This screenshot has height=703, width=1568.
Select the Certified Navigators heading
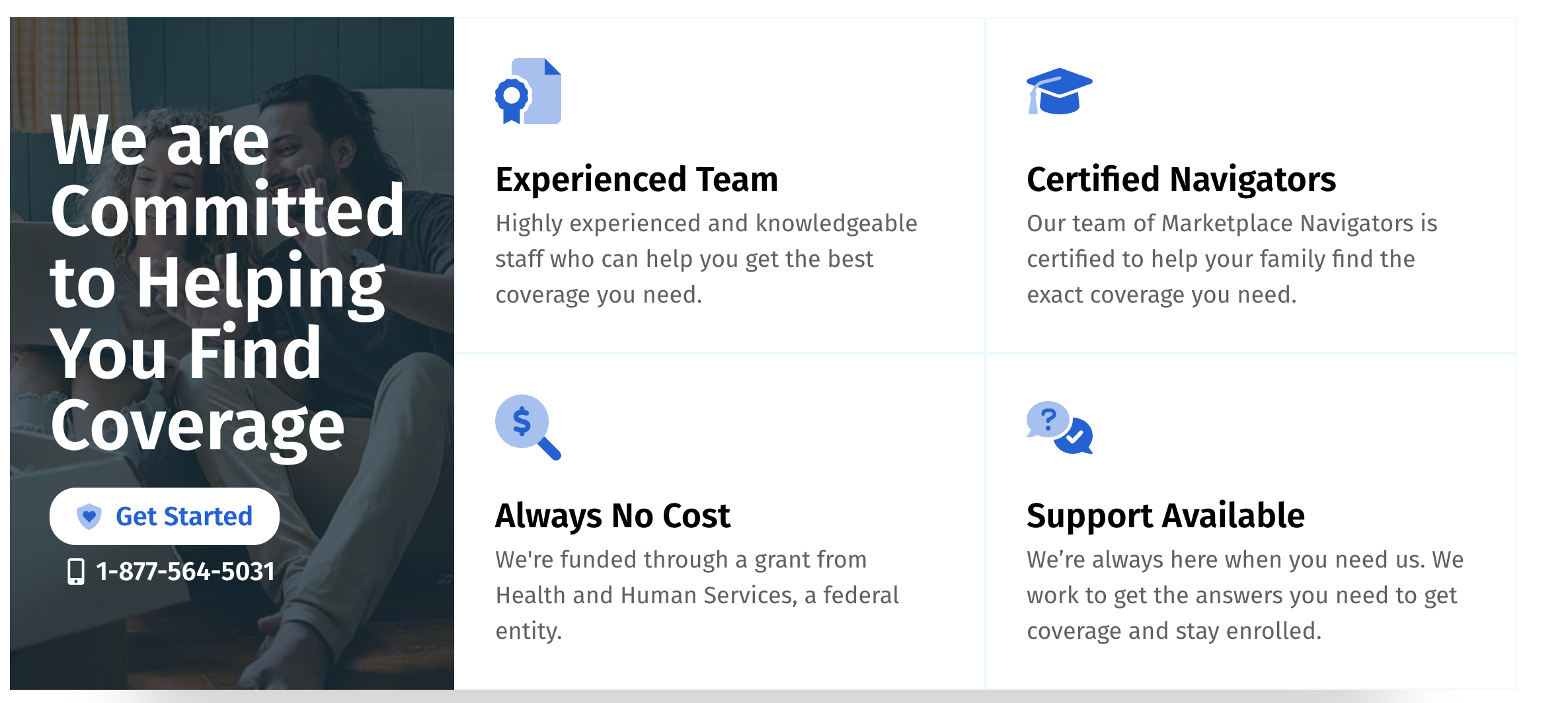tap(1181, 180)
